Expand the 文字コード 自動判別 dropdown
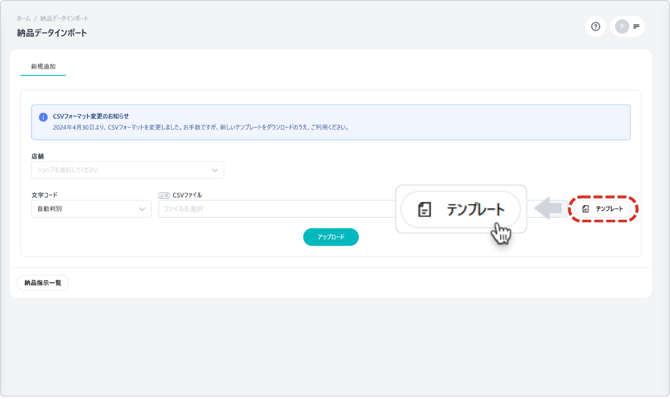The width and height of the screenshot is (670, 399). point(91,209)
